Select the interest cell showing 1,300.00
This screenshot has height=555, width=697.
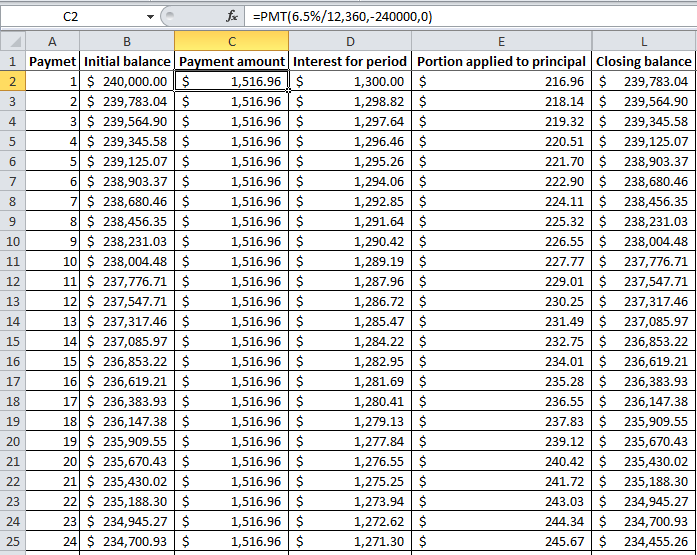pyautogui.click(x=350, y=81)
